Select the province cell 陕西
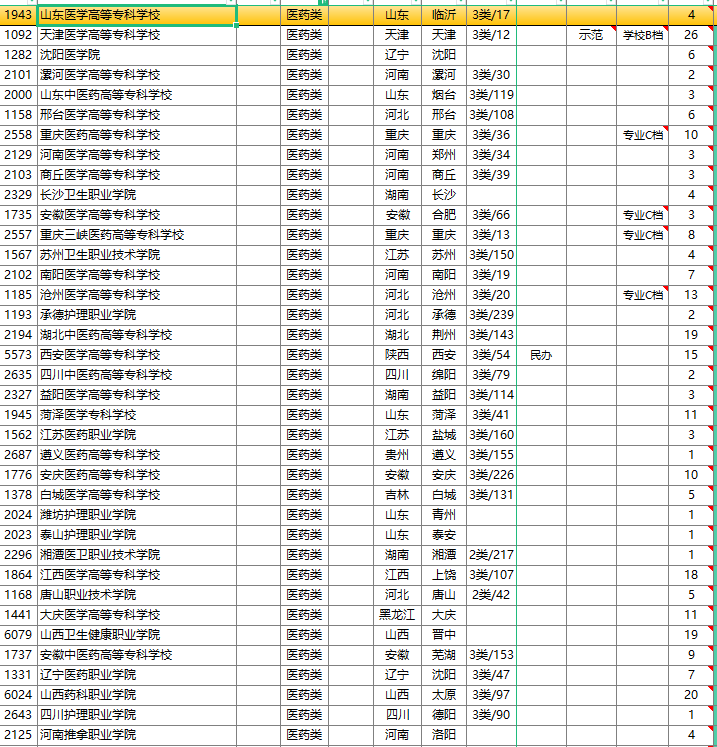Image resolution: width=717 pixels, height=747 pixels. point(397,355)
